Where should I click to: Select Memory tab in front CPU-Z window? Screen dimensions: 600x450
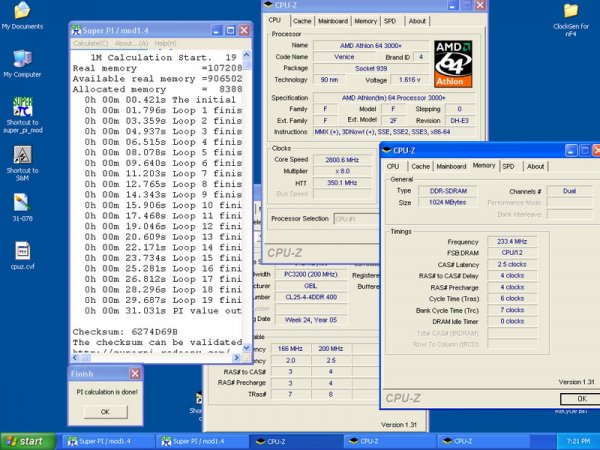(x=484, y=166)
